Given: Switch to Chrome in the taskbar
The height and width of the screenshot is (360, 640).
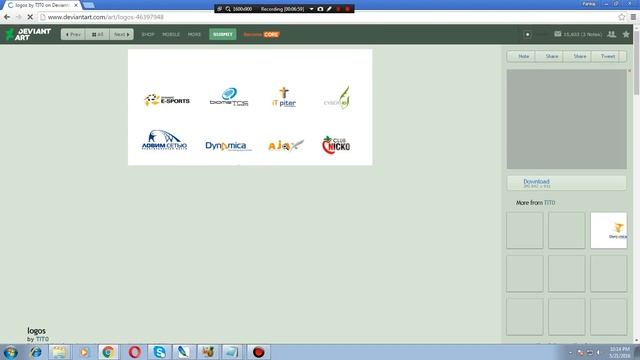Looking at the screenshot, I should (x=108, y=352).
